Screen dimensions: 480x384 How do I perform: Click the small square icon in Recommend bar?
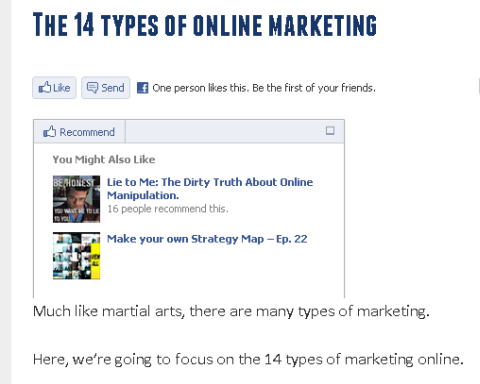(330, 130)
